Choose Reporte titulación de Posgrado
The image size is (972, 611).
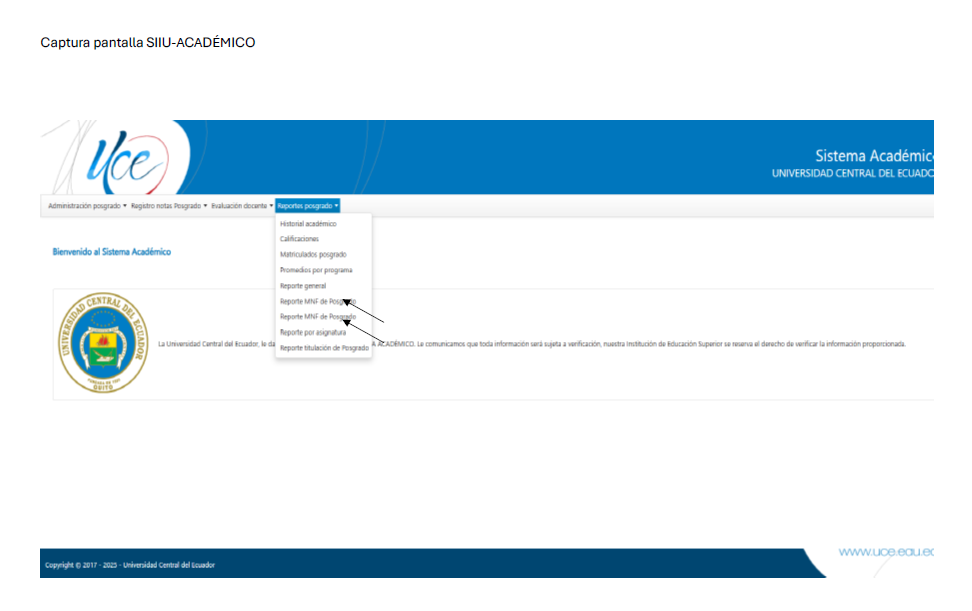[x=324, y=348]
